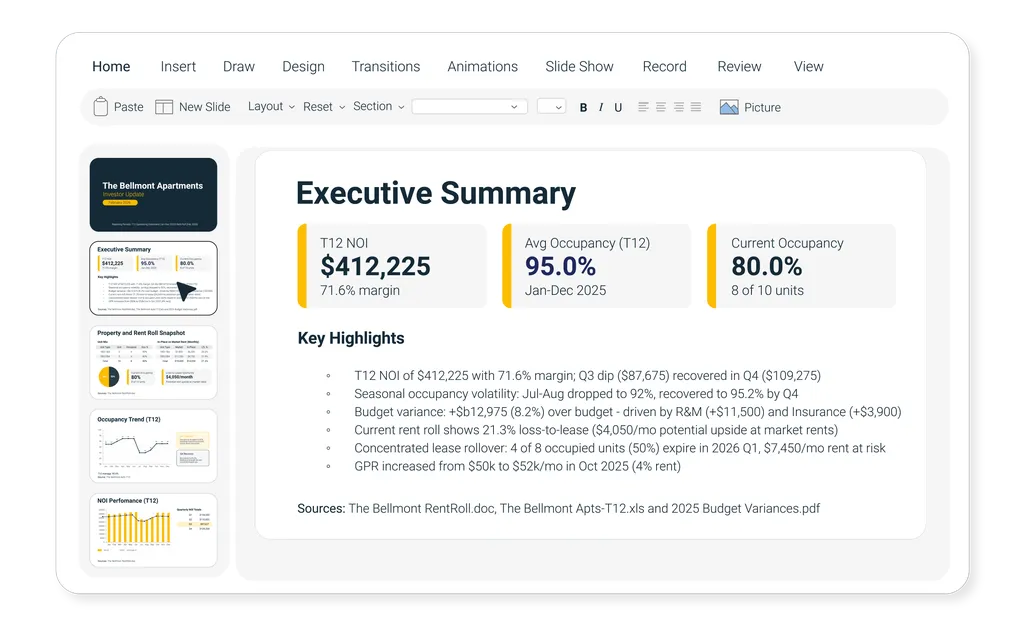Click the New Slide icon
Viewport: 1024px width, 630px height.
point(164,107)
